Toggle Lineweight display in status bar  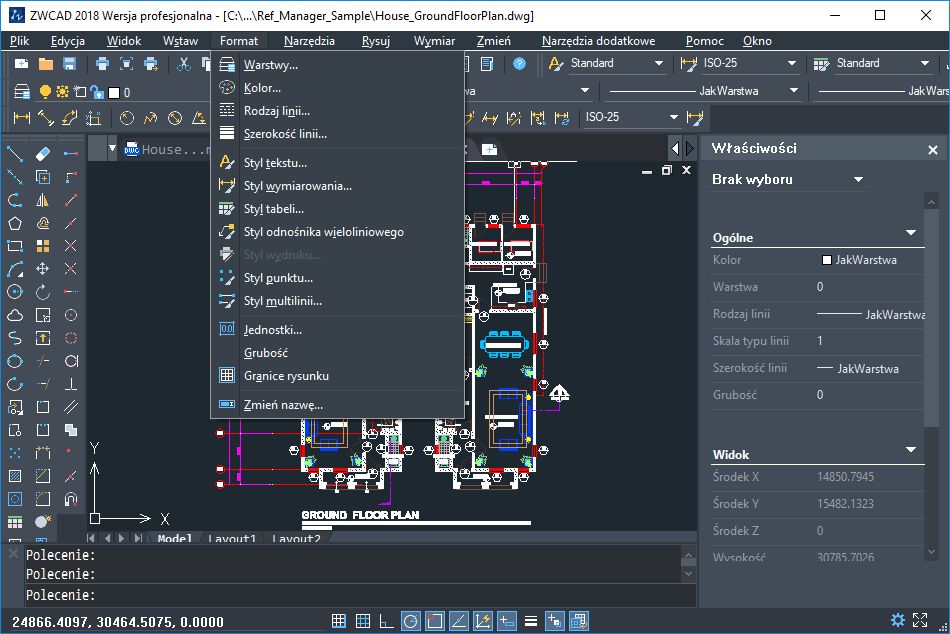[x=531, y=621]
